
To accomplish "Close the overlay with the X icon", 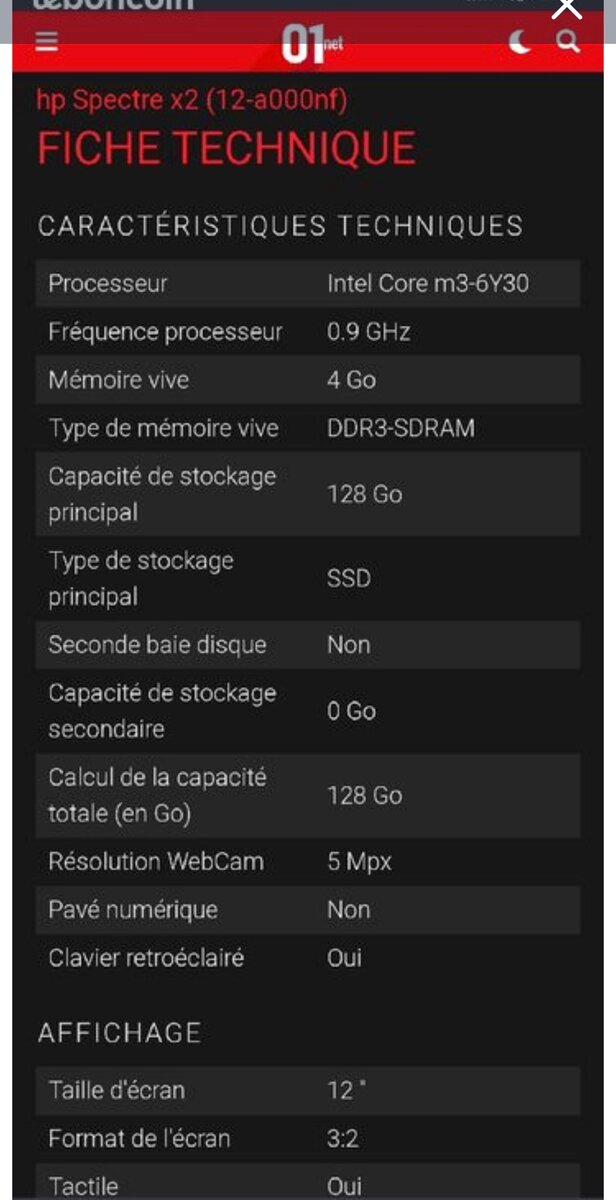I will (x=566, y=8).
